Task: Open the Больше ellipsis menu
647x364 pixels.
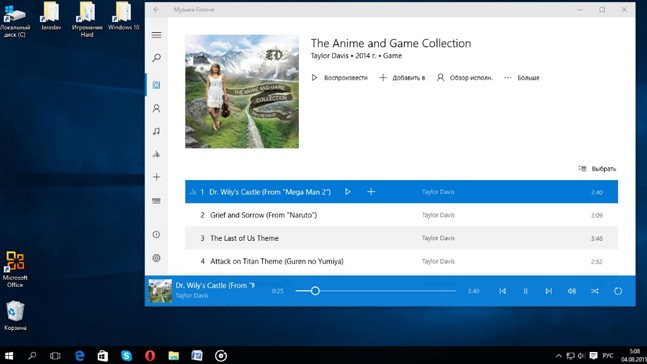Action: click(522, 78)
